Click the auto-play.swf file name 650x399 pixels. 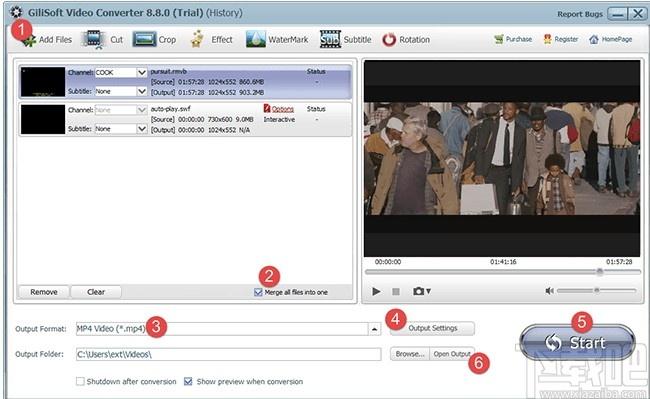(x=170, y=109)
